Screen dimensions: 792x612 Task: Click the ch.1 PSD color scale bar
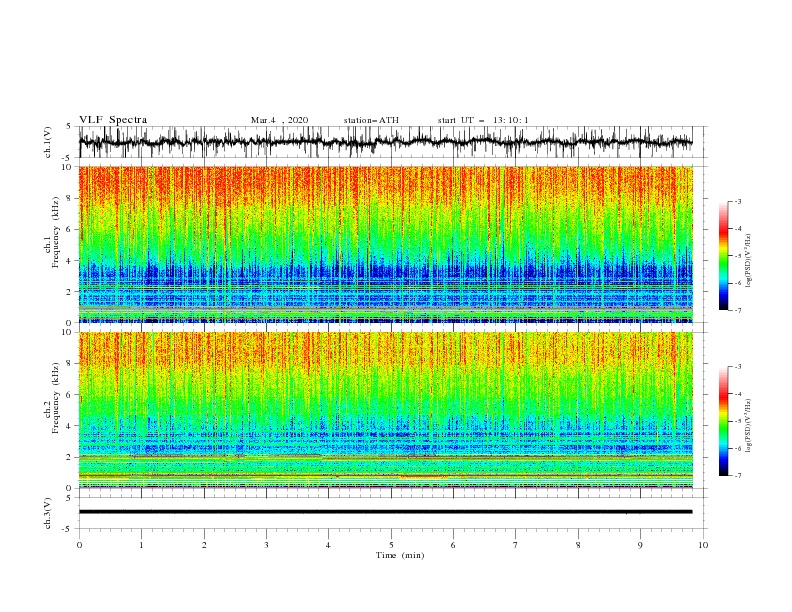pyautogui.click(x=723, y=256)
